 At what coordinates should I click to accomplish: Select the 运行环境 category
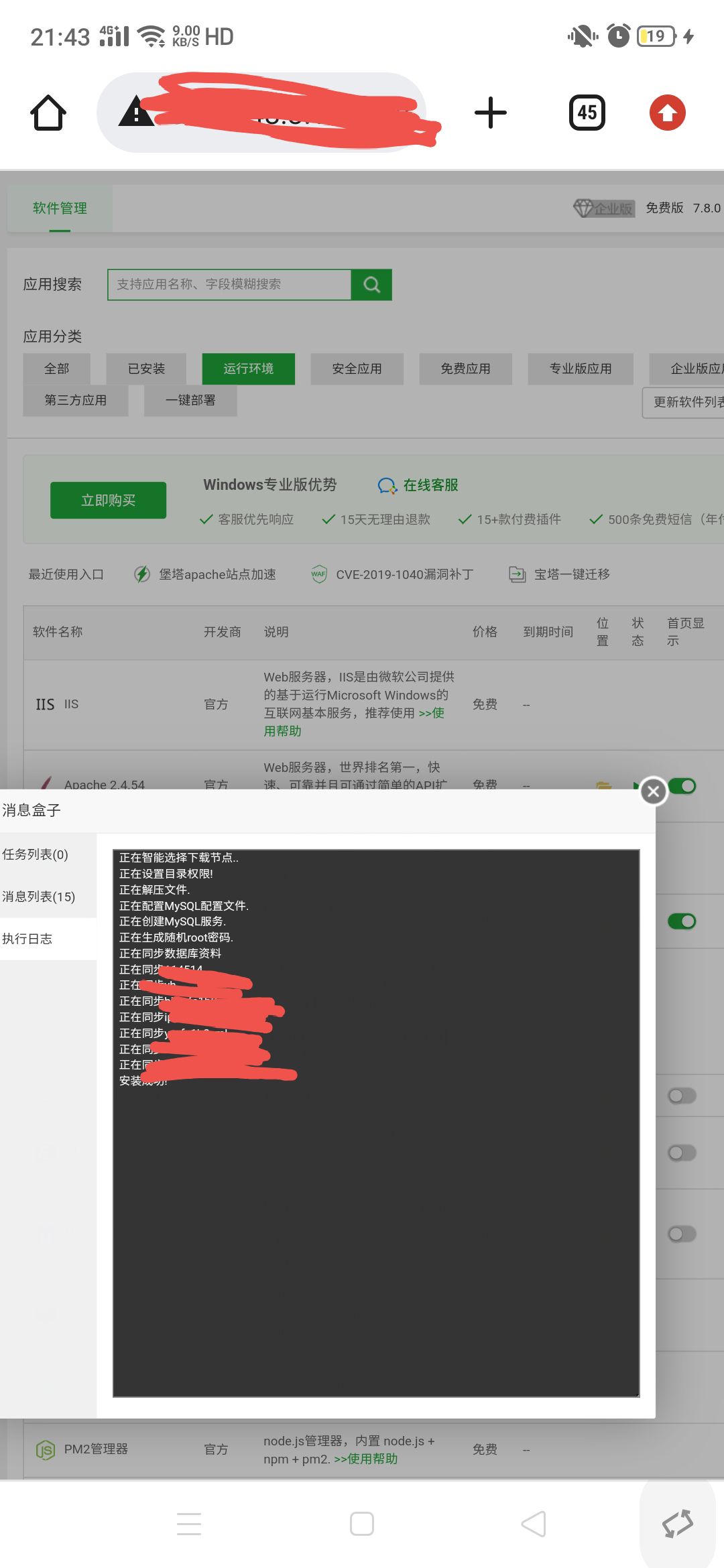(x=249, y=369)
